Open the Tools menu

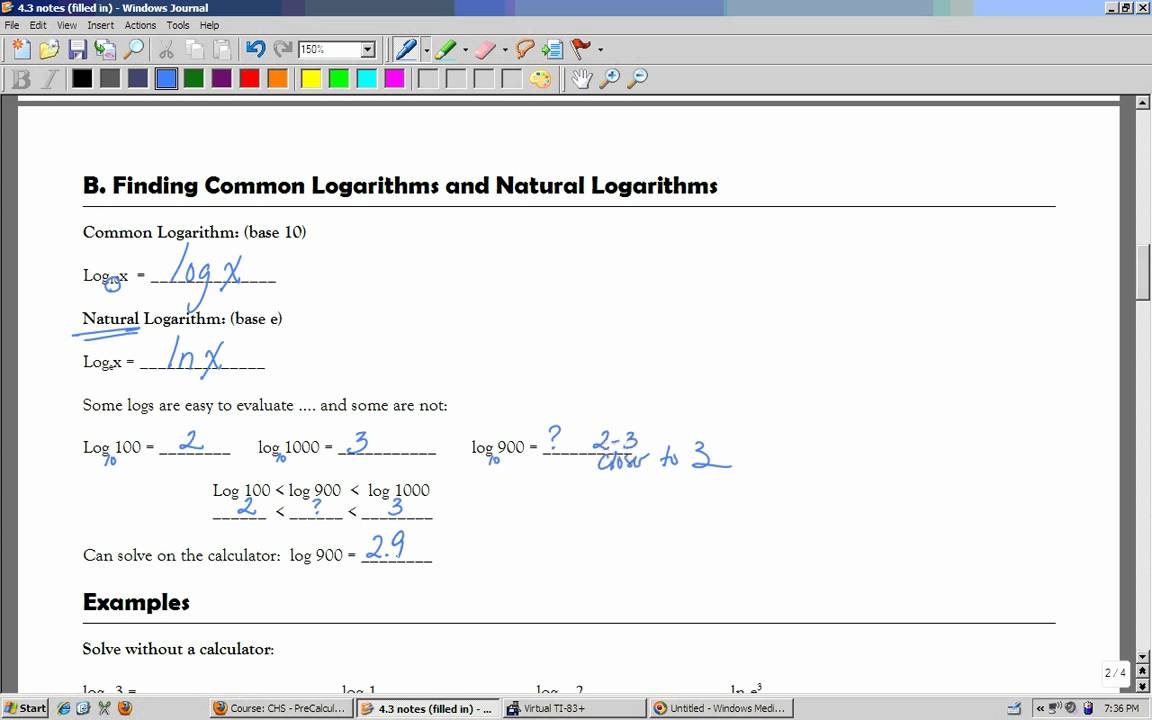tap(178, 25)
